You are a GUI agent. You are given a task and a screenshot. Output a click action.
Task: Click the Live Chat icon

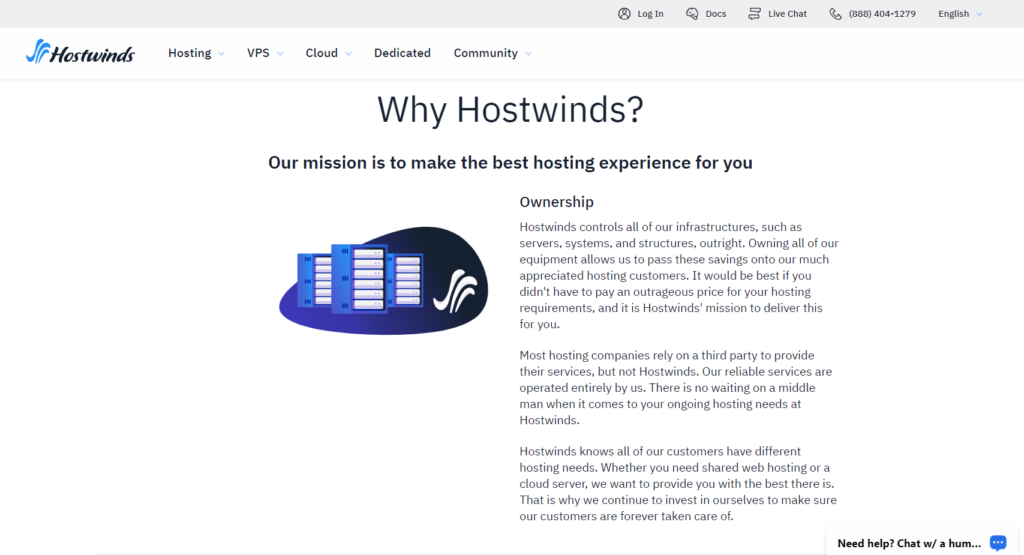pyautogui.click(x=754, y=14)
